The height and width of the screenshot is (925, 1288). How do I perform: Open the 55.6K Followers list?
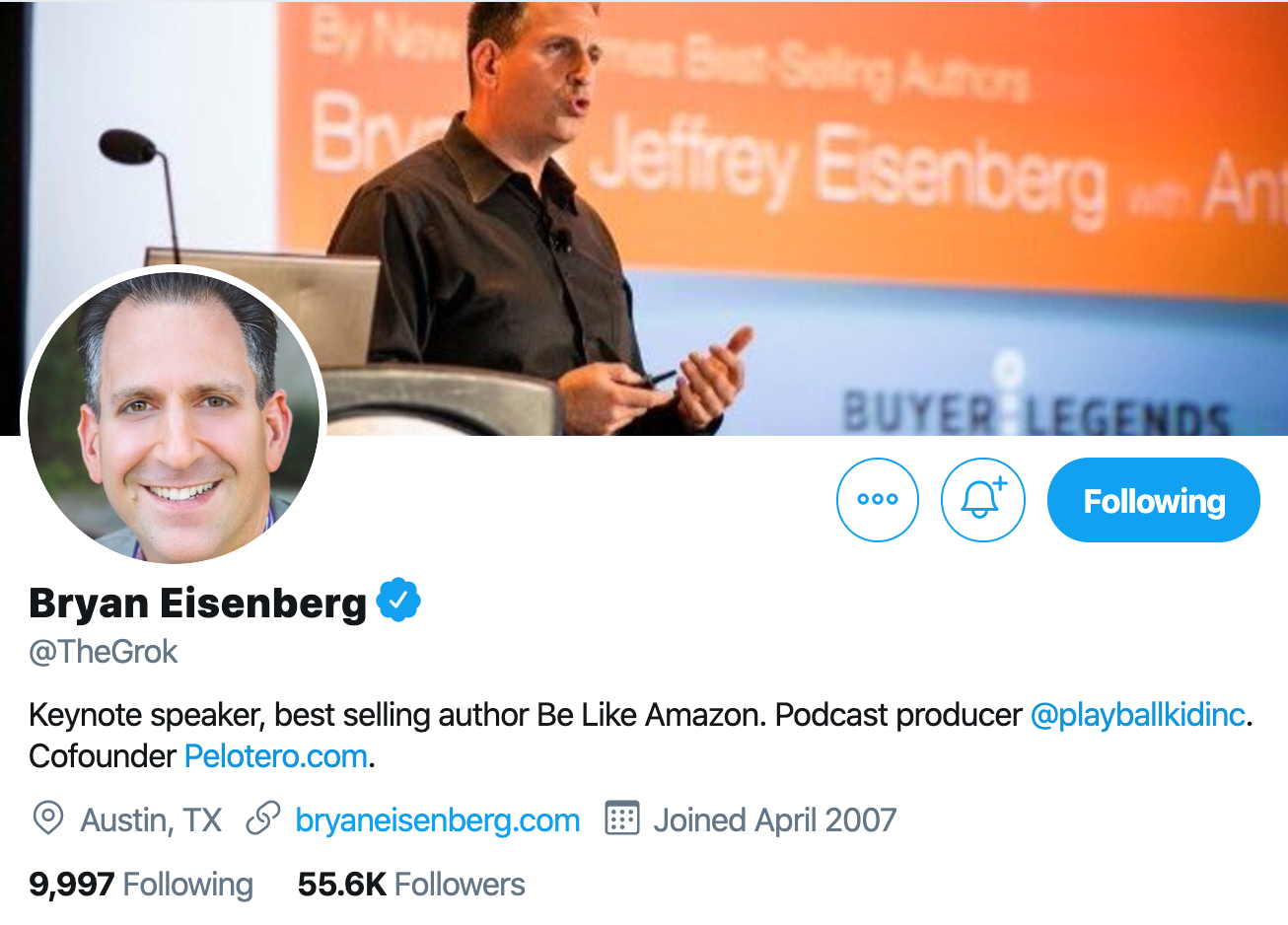410,885
